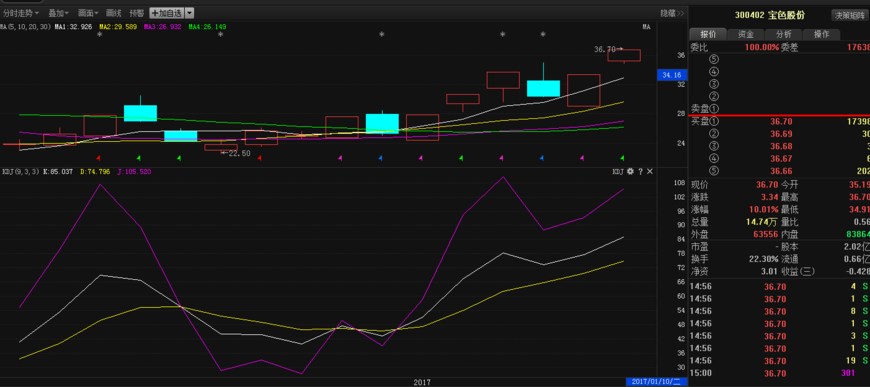Click green signal triangle beneath the 36.70 candle
This screenshot has height=387, width=870.
622,158
